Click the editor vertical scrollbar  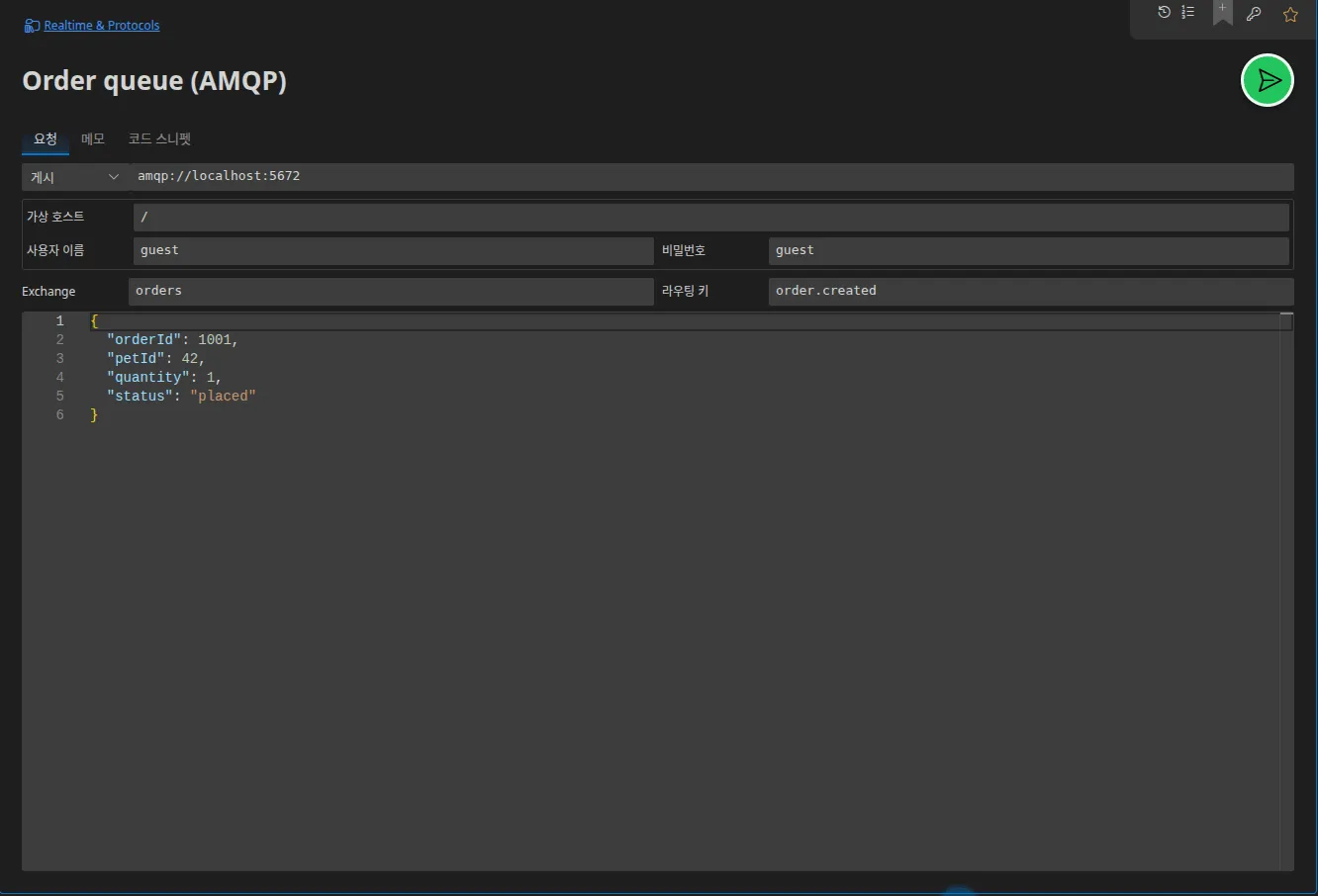click(1286, 591)
